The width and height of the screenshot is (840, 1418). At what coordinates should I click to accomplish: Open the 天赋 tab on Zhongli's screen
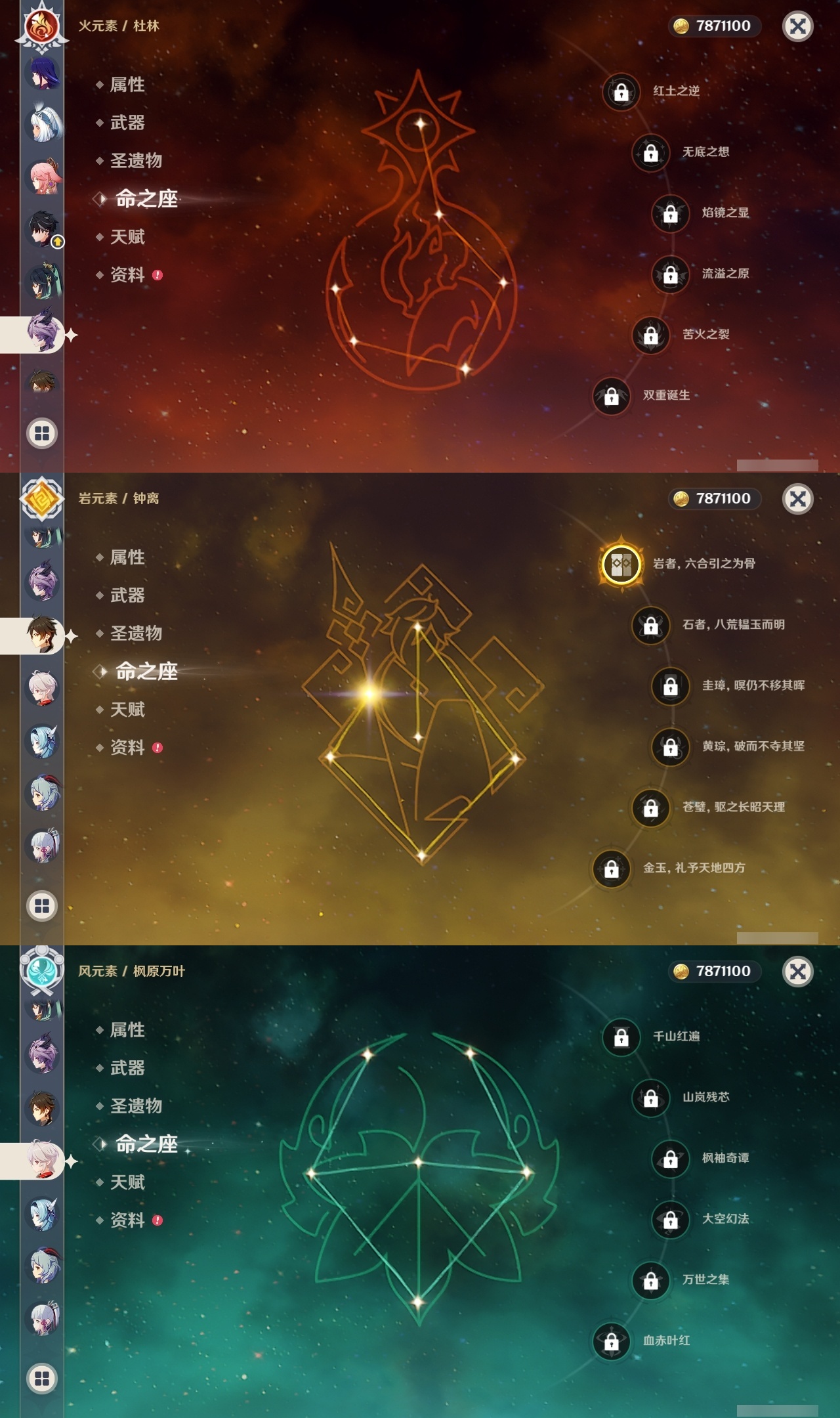click(x=127, y=710)
